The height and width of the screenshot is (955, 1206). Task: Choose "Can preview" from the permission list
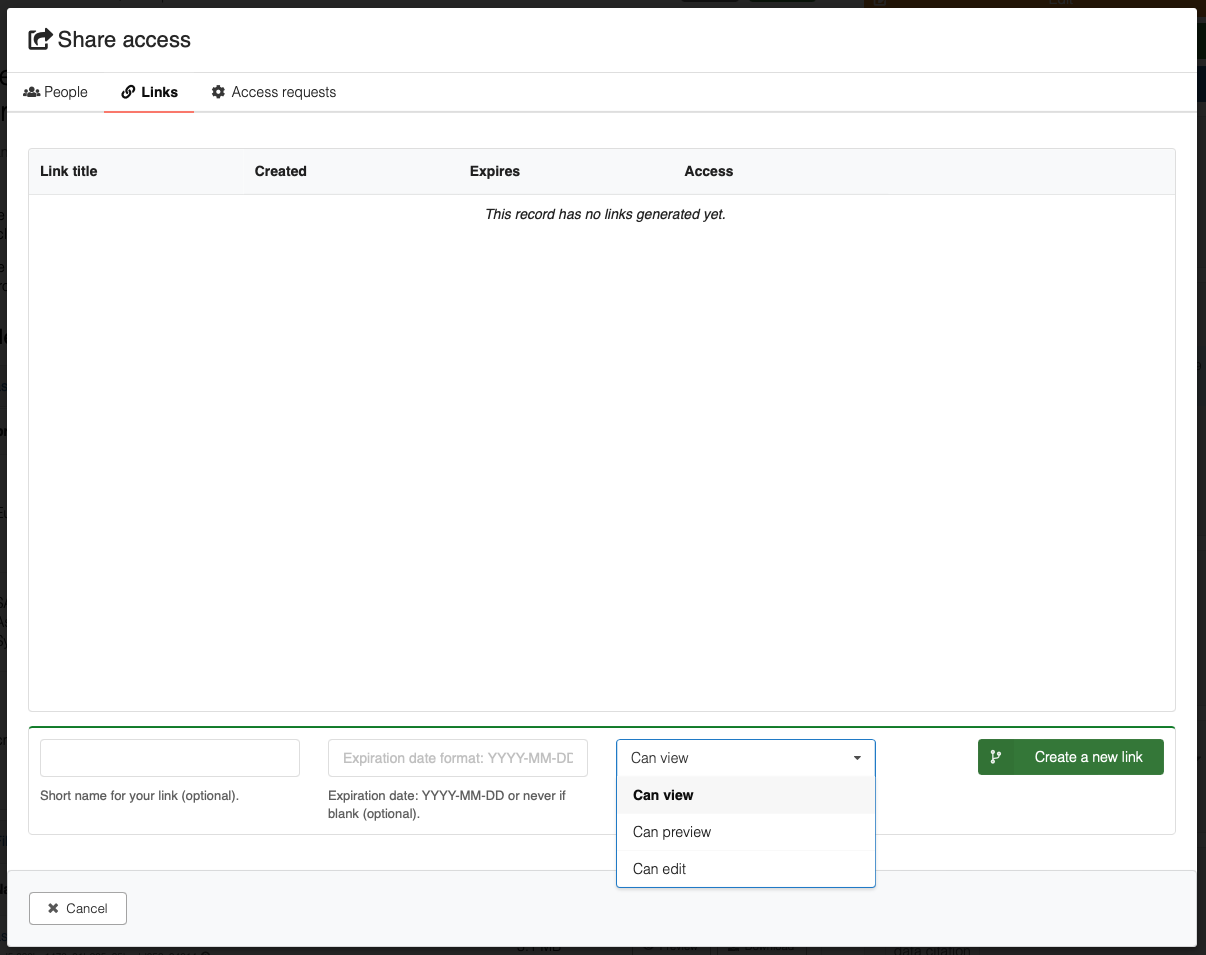(x=672, y=832)
